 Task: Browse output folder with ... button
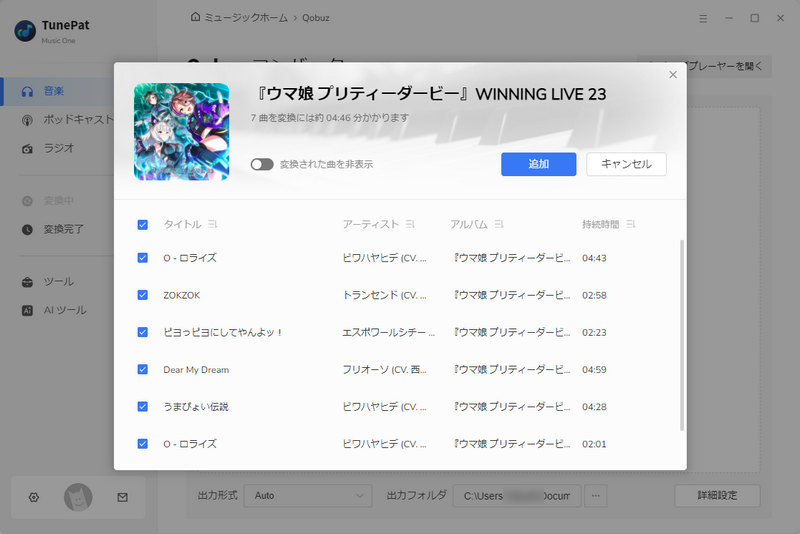pos(596,496)
